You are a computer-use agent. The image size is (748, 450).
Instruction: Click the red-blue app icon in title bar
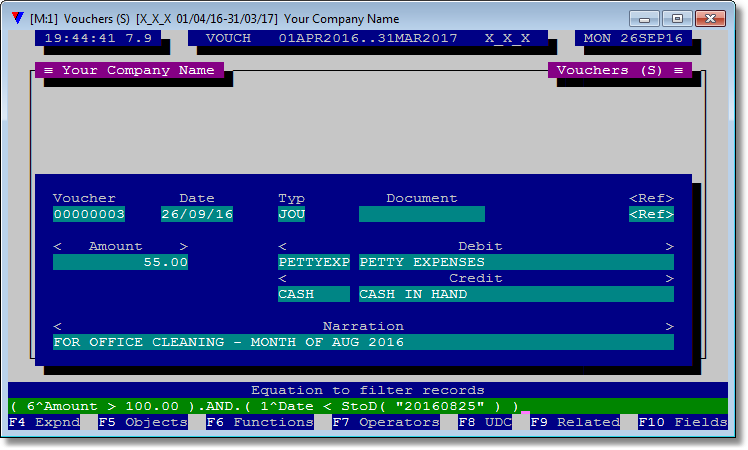tap(18, 19)
